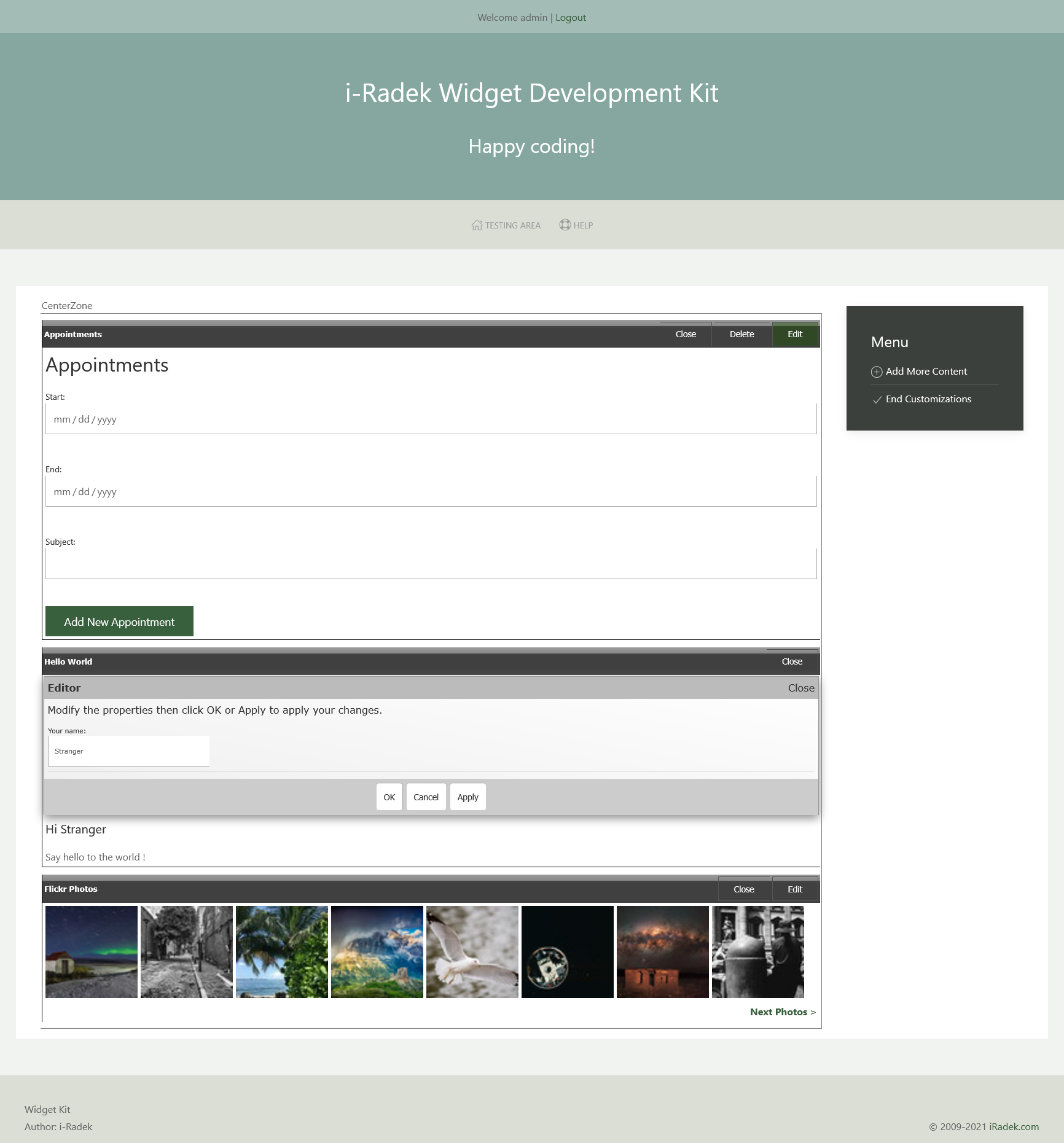Click the Your name input field

click(128, 751)
